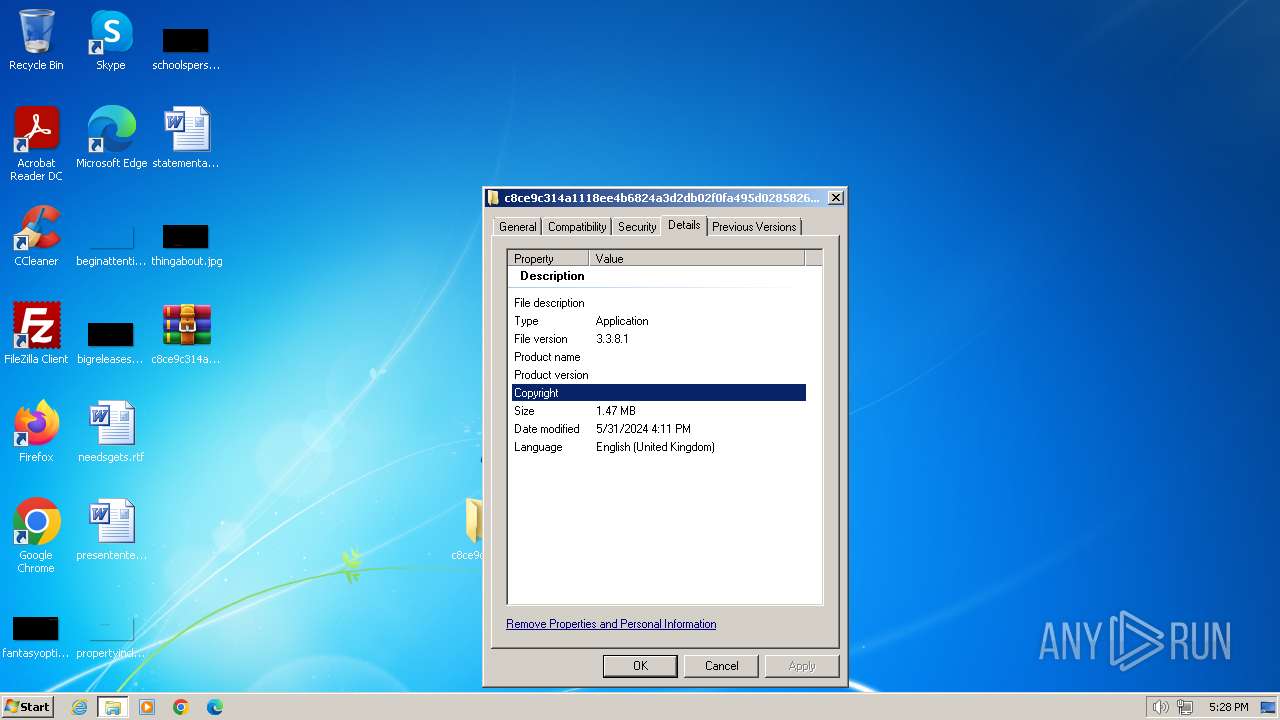The image size is (1280, 720).
Task: Select the c8ce9c314a... WinRAR archive icon
Action: 186,333
